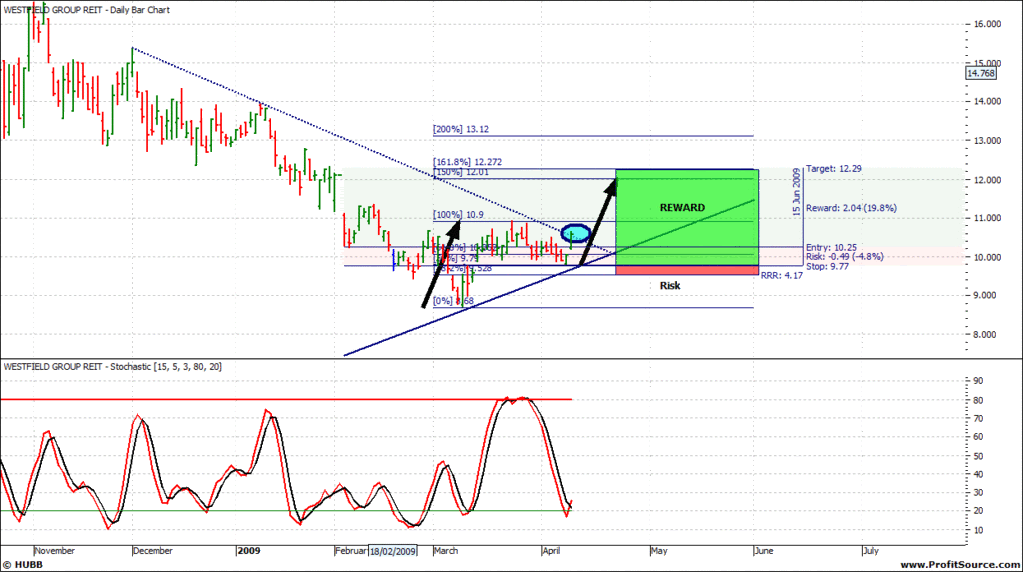Click the 2009 year label on the time axis

pyautogui.click(x=249, y=550)
